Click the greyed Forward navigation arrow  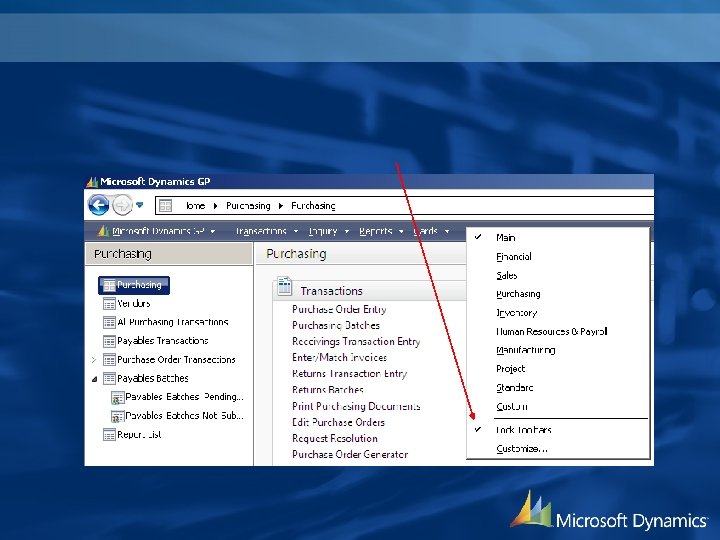122,205
